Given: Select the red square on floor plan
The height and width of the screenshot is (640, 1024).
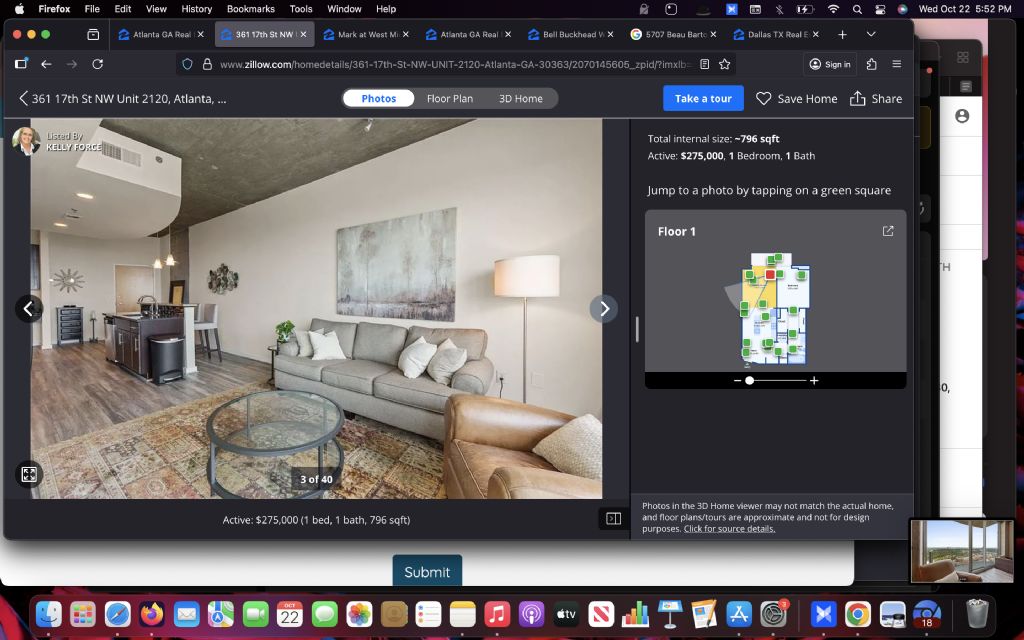Looking at the screenshot, I should [x=771, y=274].
